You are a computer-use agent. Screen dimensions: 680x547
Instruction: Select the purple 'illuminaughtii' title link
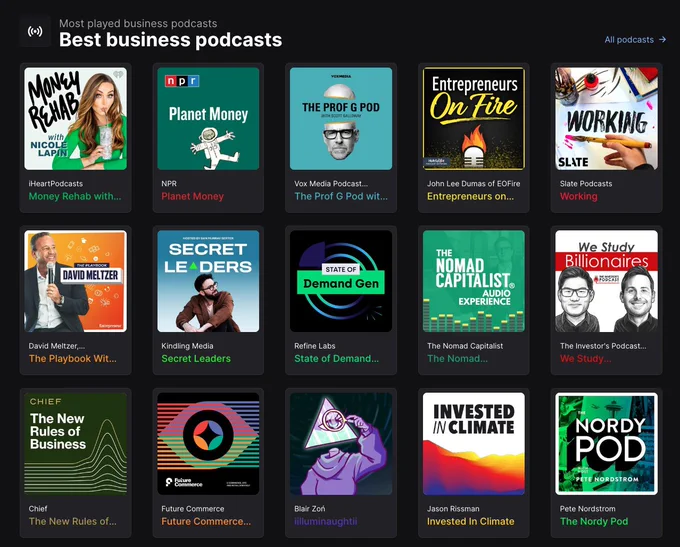[x=326, y=521]
